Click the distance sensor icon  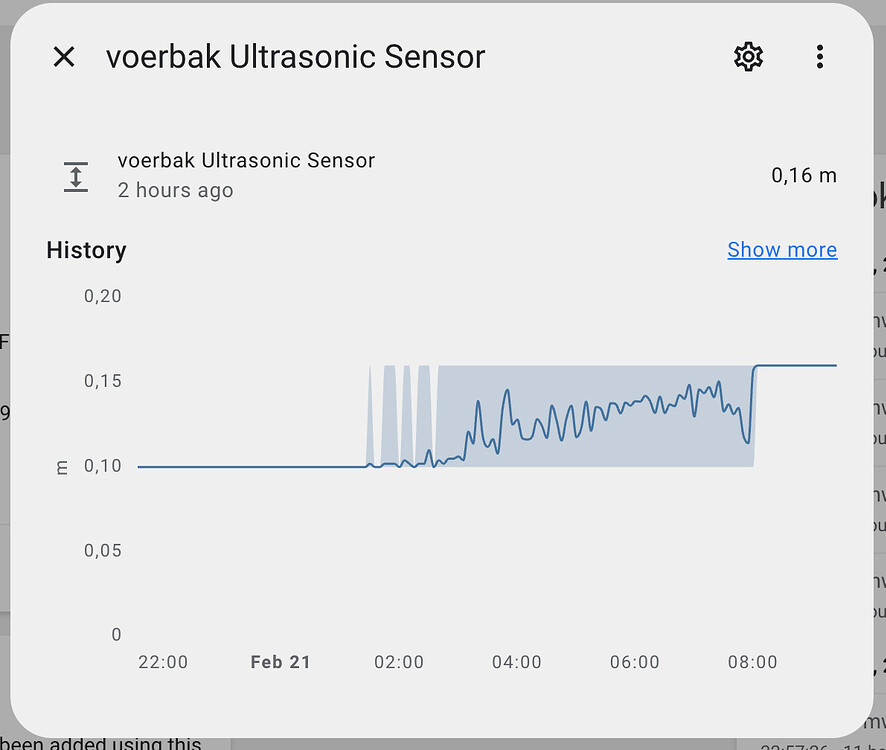pyautogui.click(x=76, y=176)
